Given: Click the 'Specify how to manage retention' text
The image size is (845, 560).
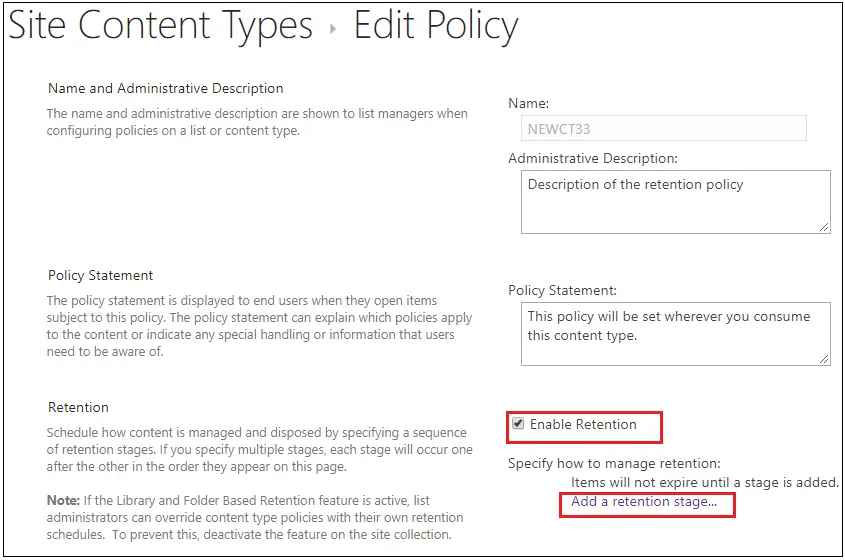Looking at the screenshot, I should 614,463.
